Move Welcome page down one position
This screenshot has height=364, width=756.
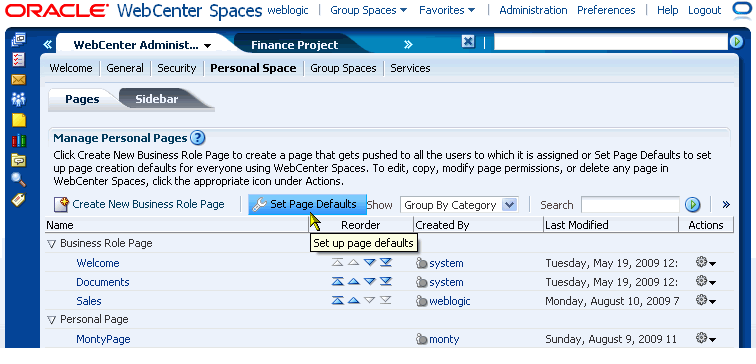coord(369,263)
